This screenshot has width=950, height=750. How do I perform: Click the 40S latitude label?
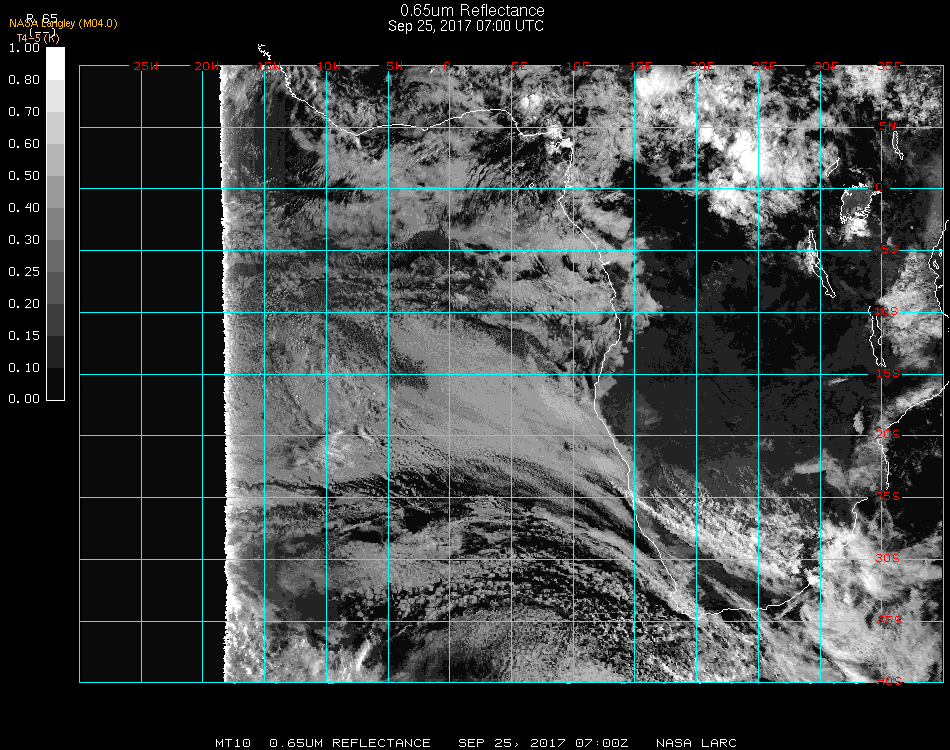click(889, 681)
